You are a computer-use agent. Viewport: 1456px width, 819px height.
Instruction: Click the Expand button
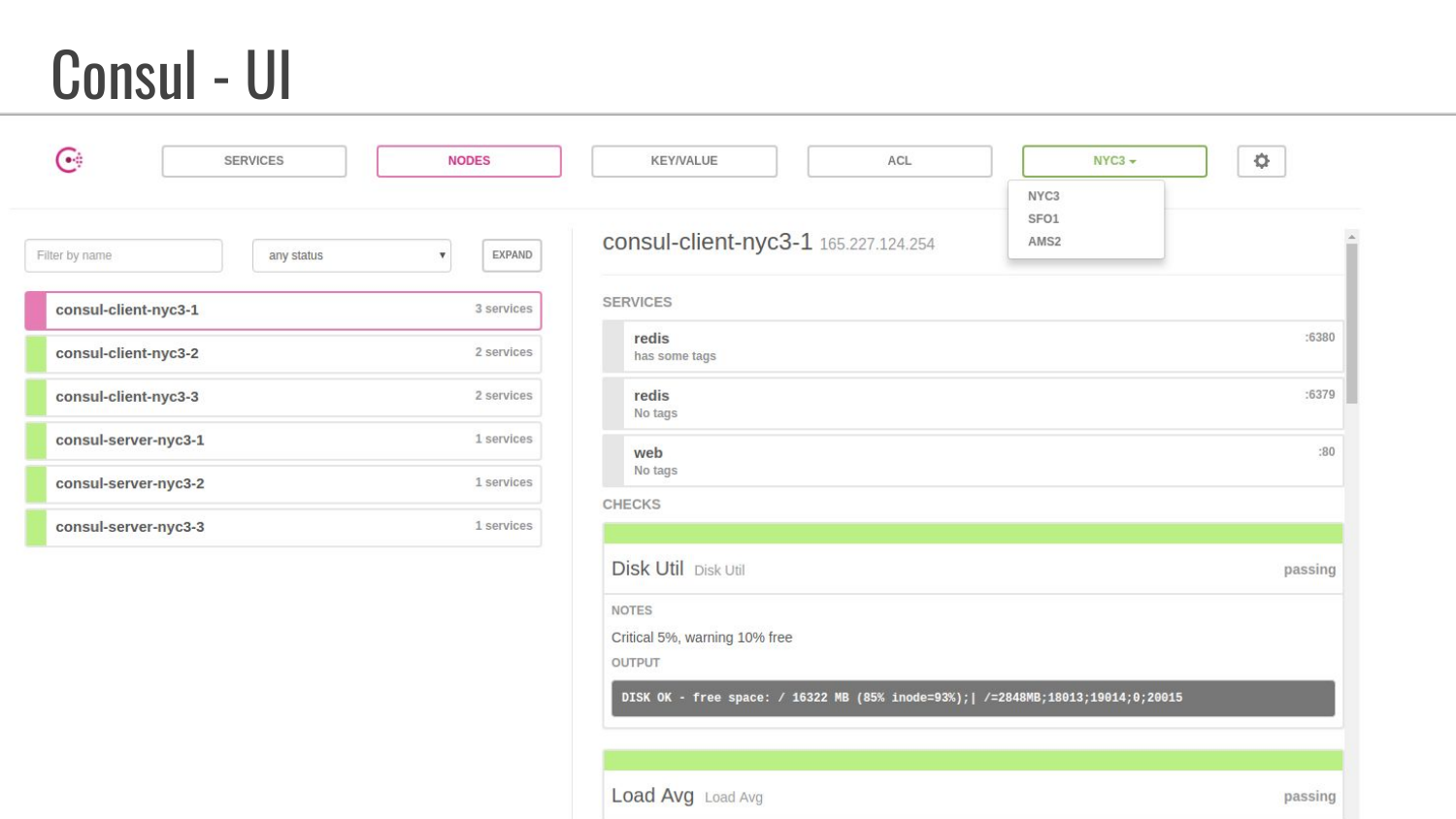point(513,255)
